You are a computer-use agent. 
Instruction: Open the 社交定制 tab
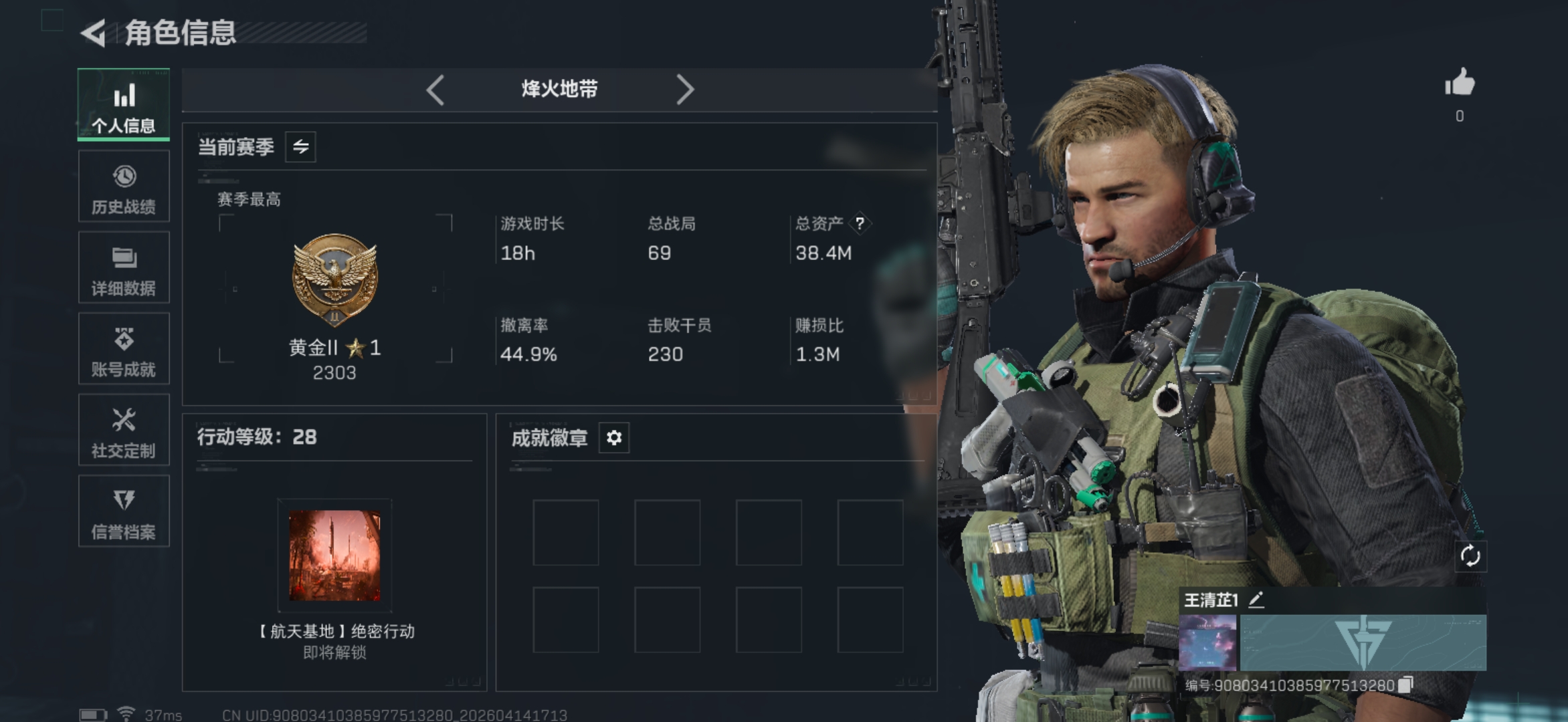tap(124, 430)
